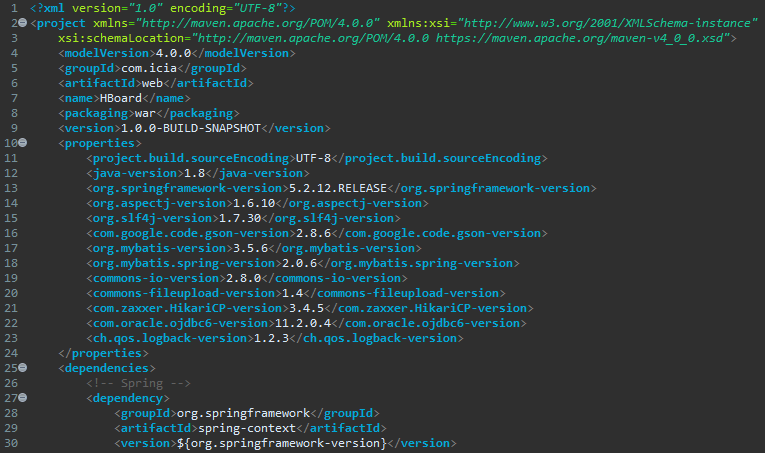This screenshot has width=765, height=453.
Task: Click the mybatis version '3.5.6'
Action: click(x=251, y=248)
